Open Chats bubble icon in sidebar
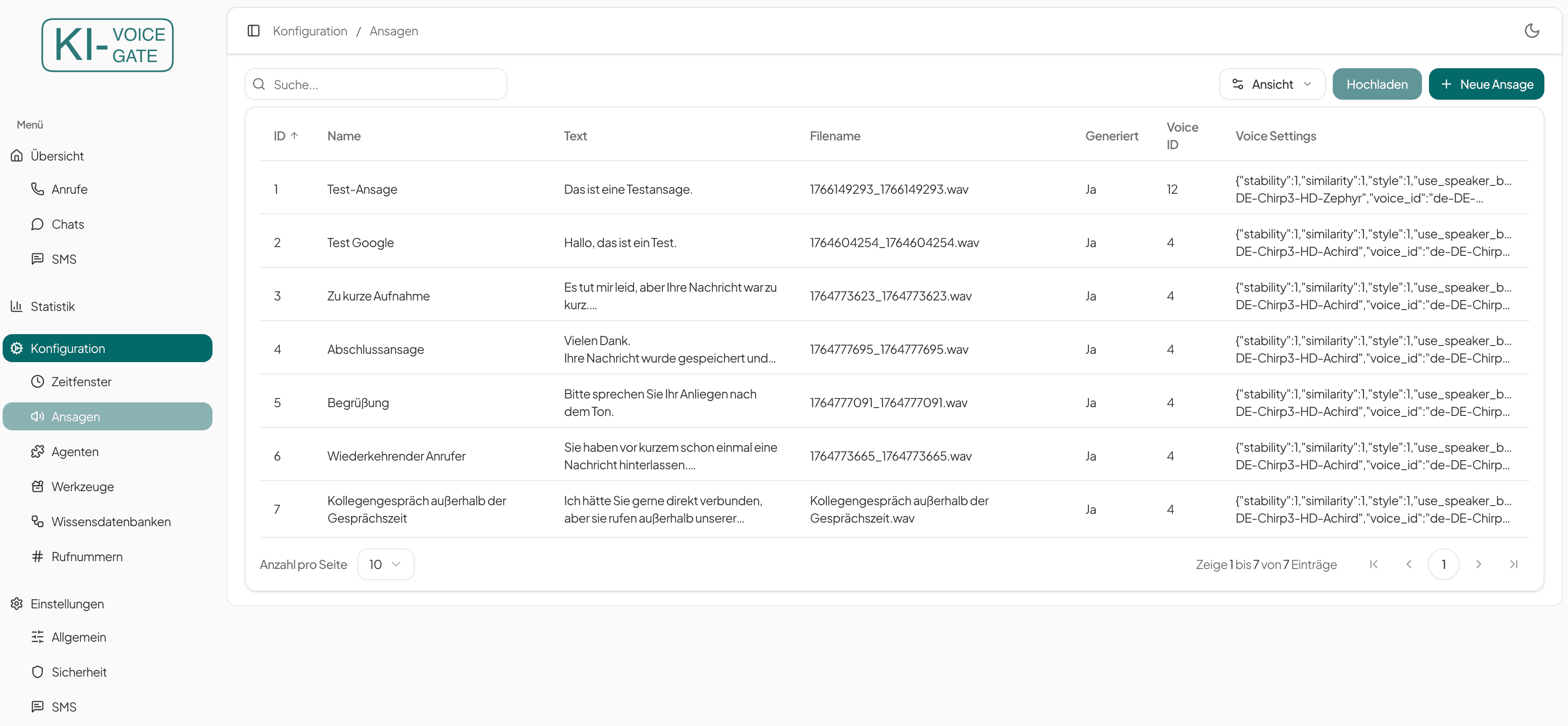The width and height of the screenshot is (1568, 726). pyautogui.click(x=38, y=224)
